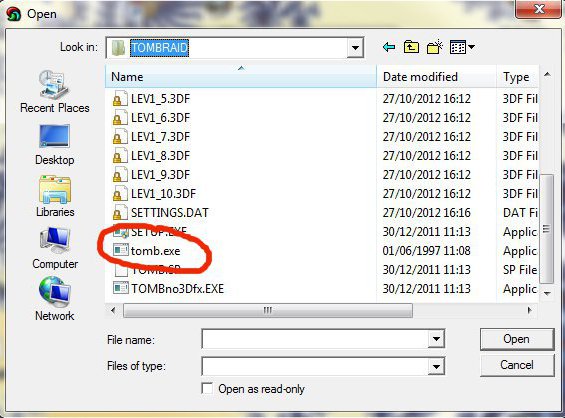Screen dimensions: 565x418
Task: Click the Cancel button
Action: pos(517,365)
